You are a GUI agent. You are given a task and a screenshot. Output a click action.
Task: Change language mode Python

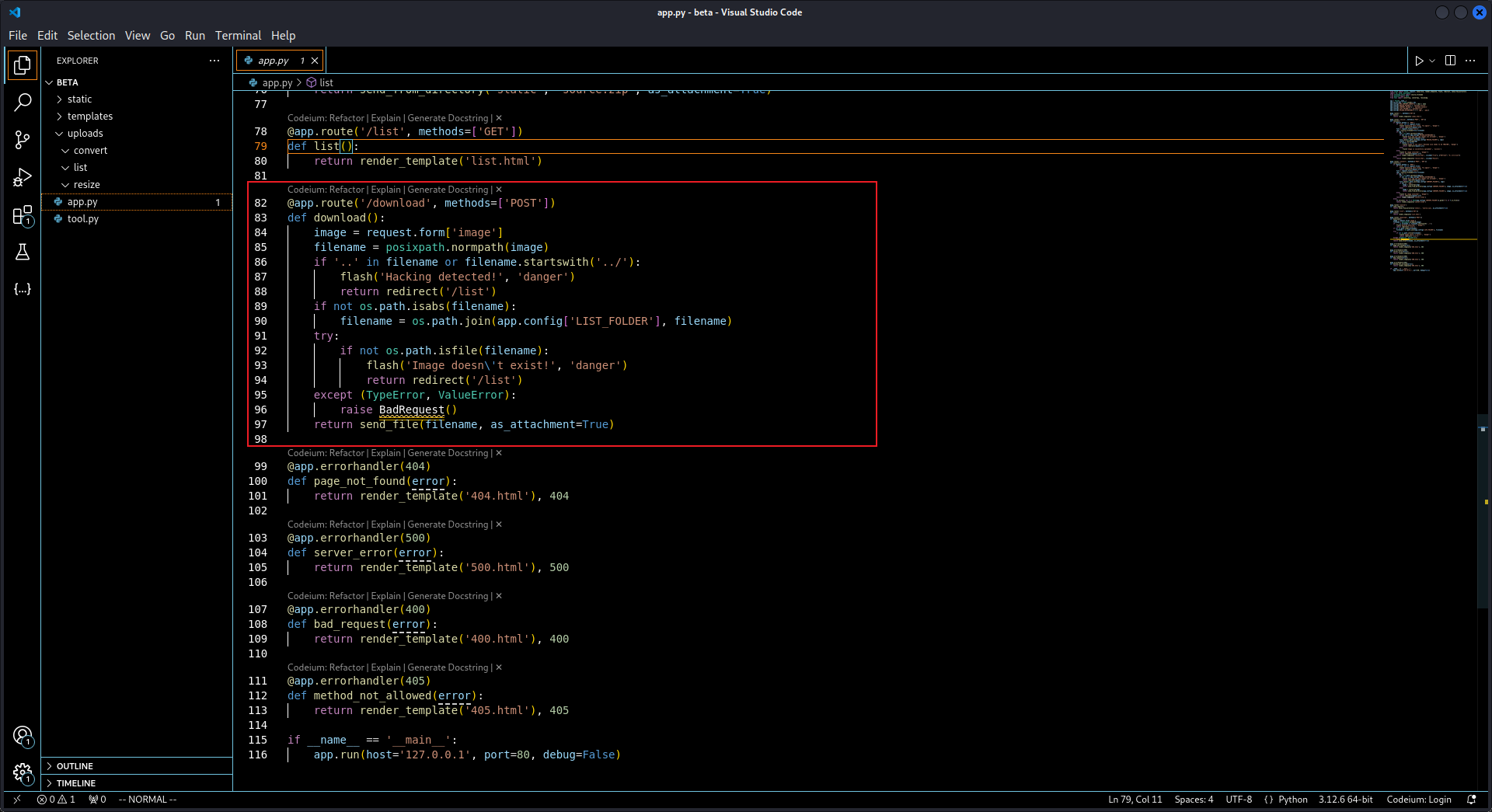(x=1293, y=800)
